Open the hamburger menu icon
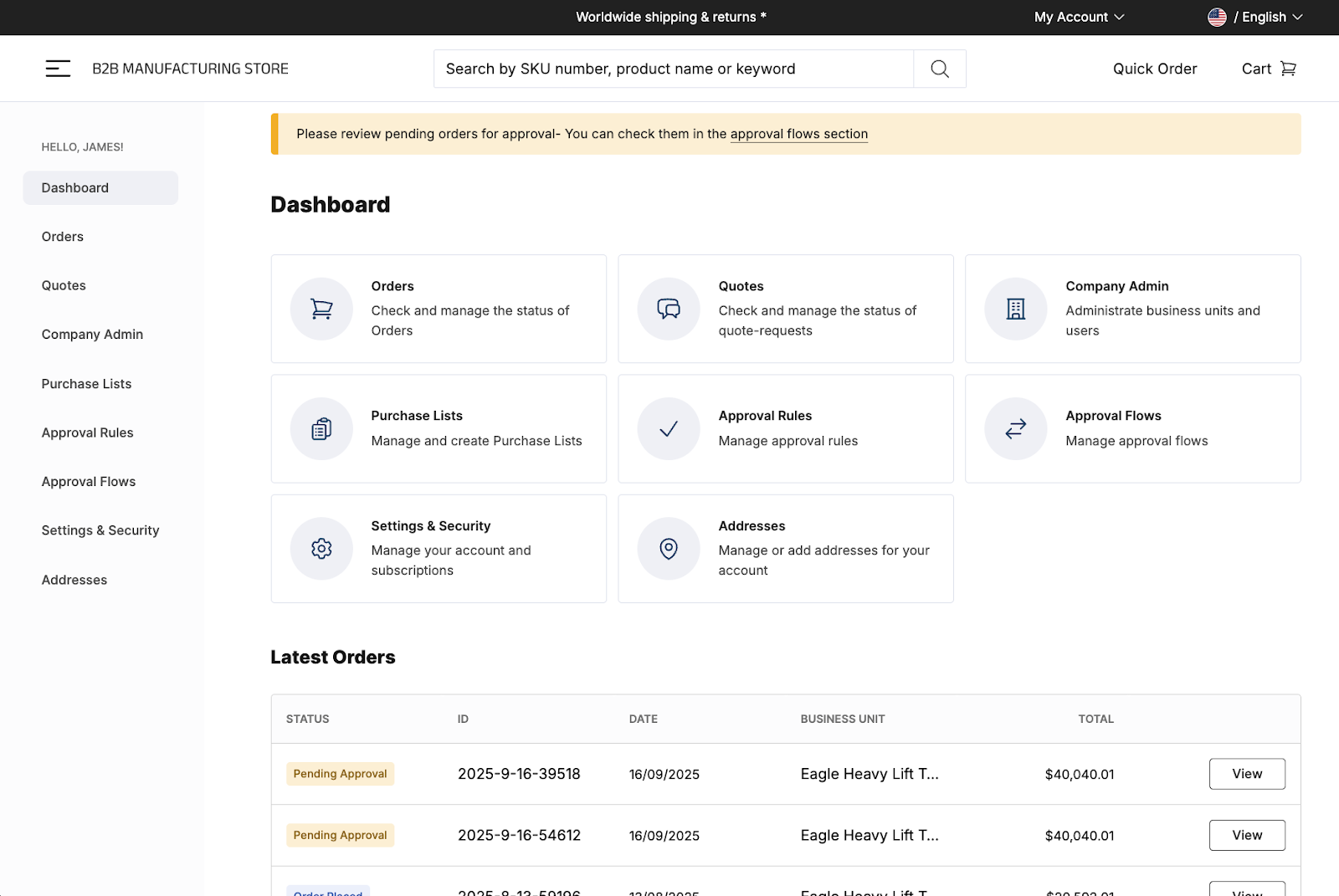Viewport: 1339px width, 896px height. [x=58, y=69]
